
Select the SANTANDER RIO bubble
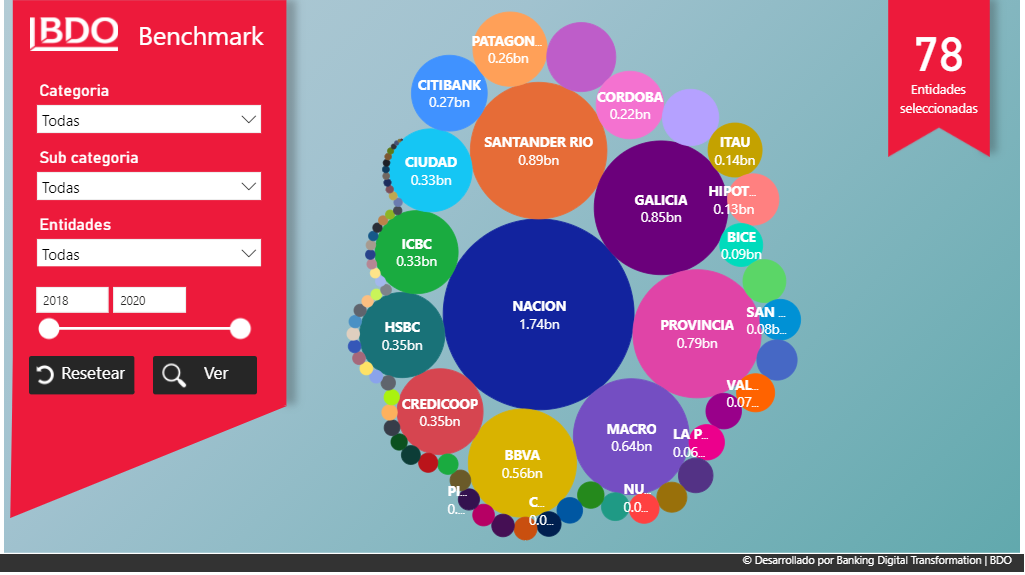coord(539,150)
